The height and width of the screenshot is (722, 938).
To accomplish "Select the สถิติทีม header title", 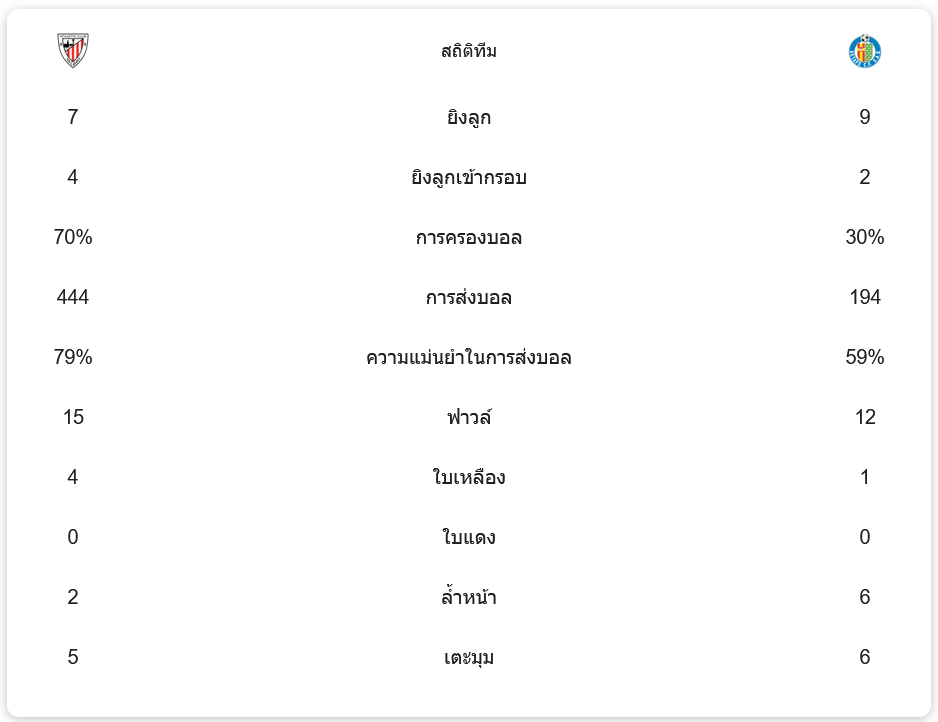I will 469,51.
